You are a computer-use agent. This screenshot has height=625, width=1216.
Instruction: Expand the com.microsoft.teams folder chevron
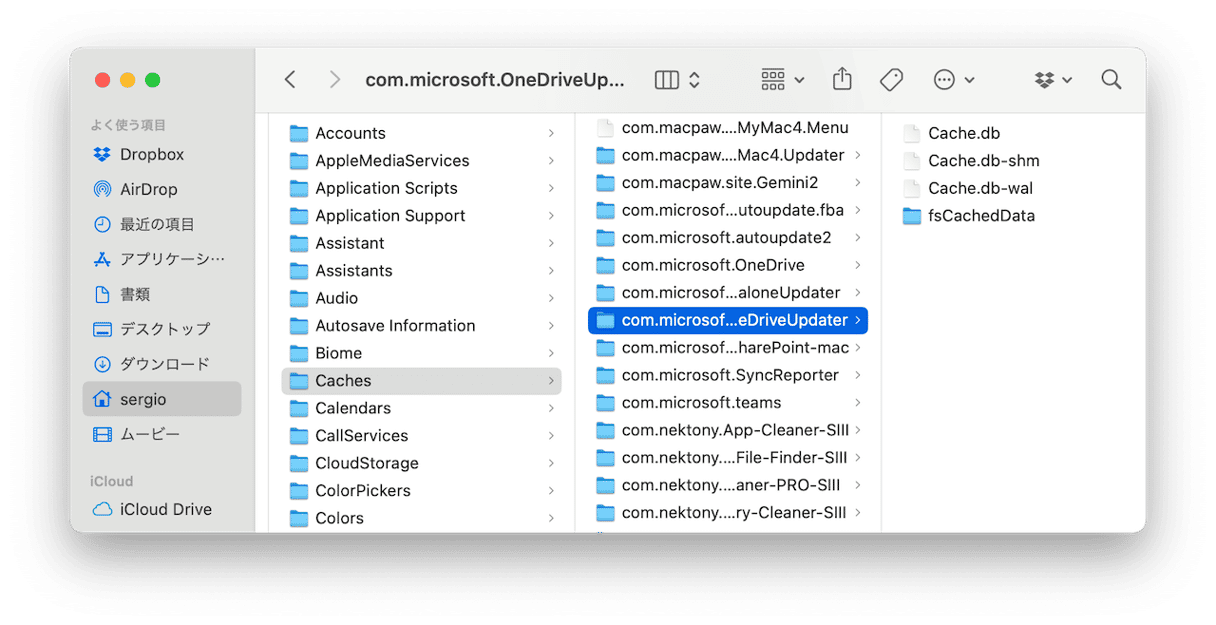click(858, 402)
